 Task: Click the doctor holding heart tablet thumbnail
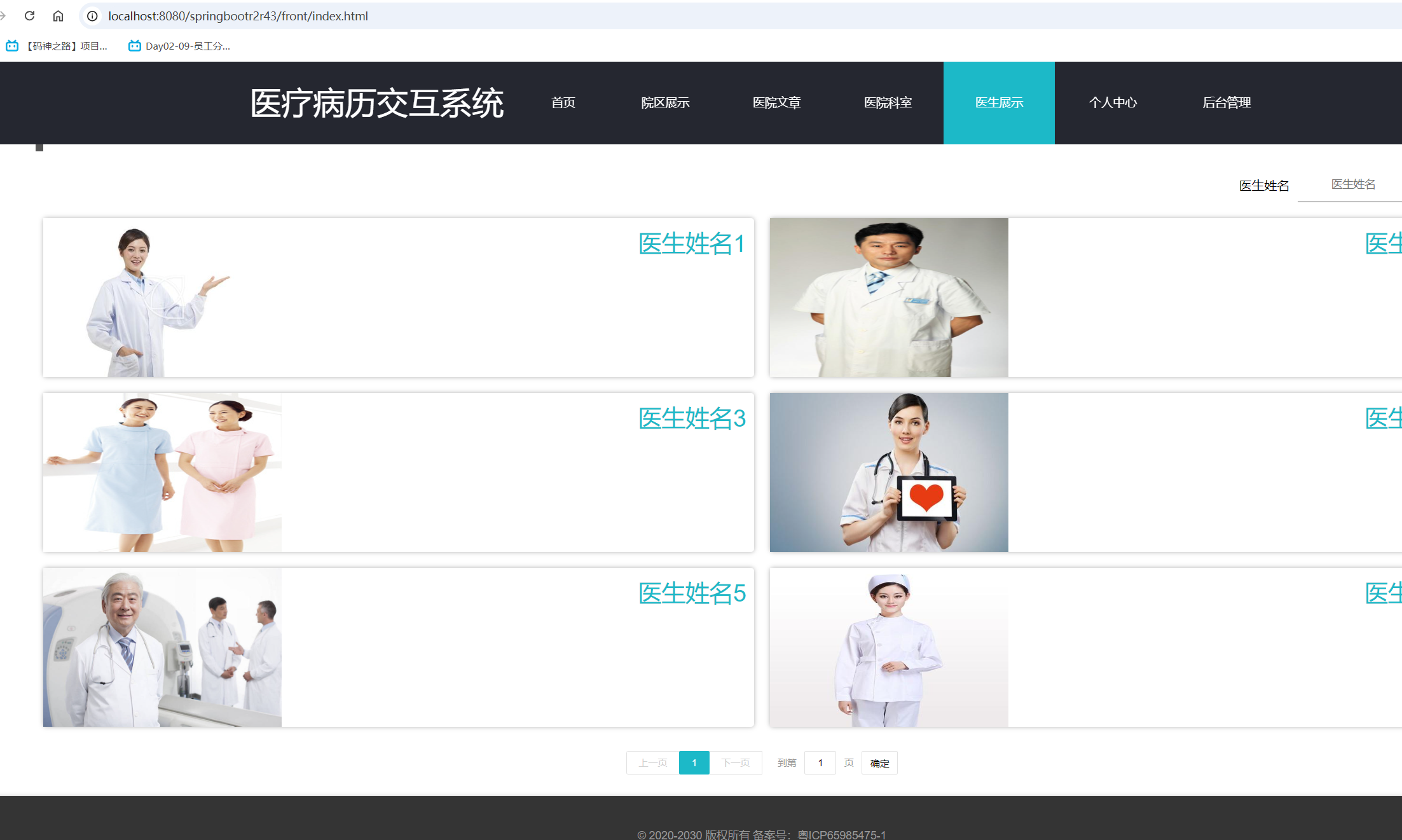pyautogui.click(x=888, y=472)
